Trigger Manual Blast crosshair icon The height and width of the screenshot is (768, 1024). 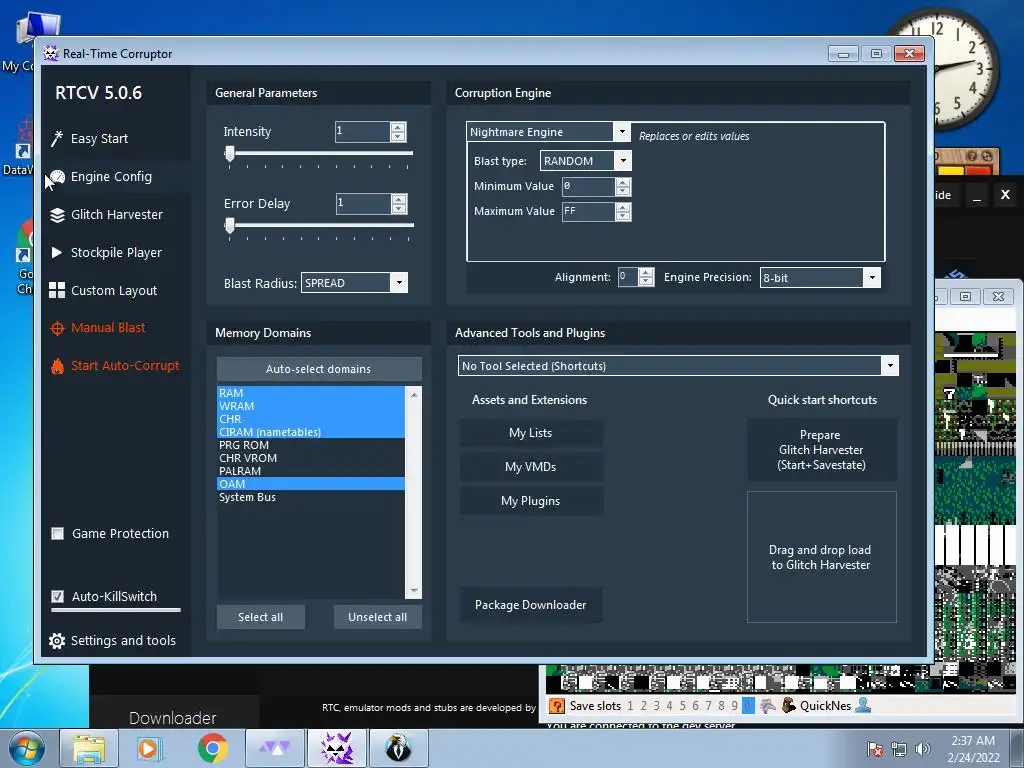click(x=57, y=328)
